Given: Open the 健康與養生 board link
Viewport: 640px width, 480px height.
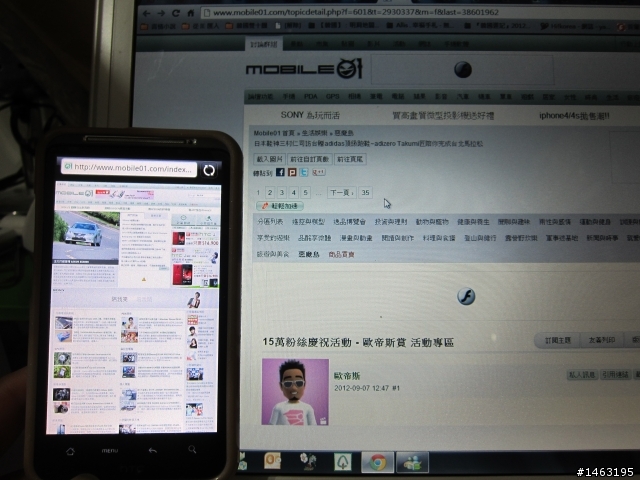Looking at the screenshot, I should point(473,222).
